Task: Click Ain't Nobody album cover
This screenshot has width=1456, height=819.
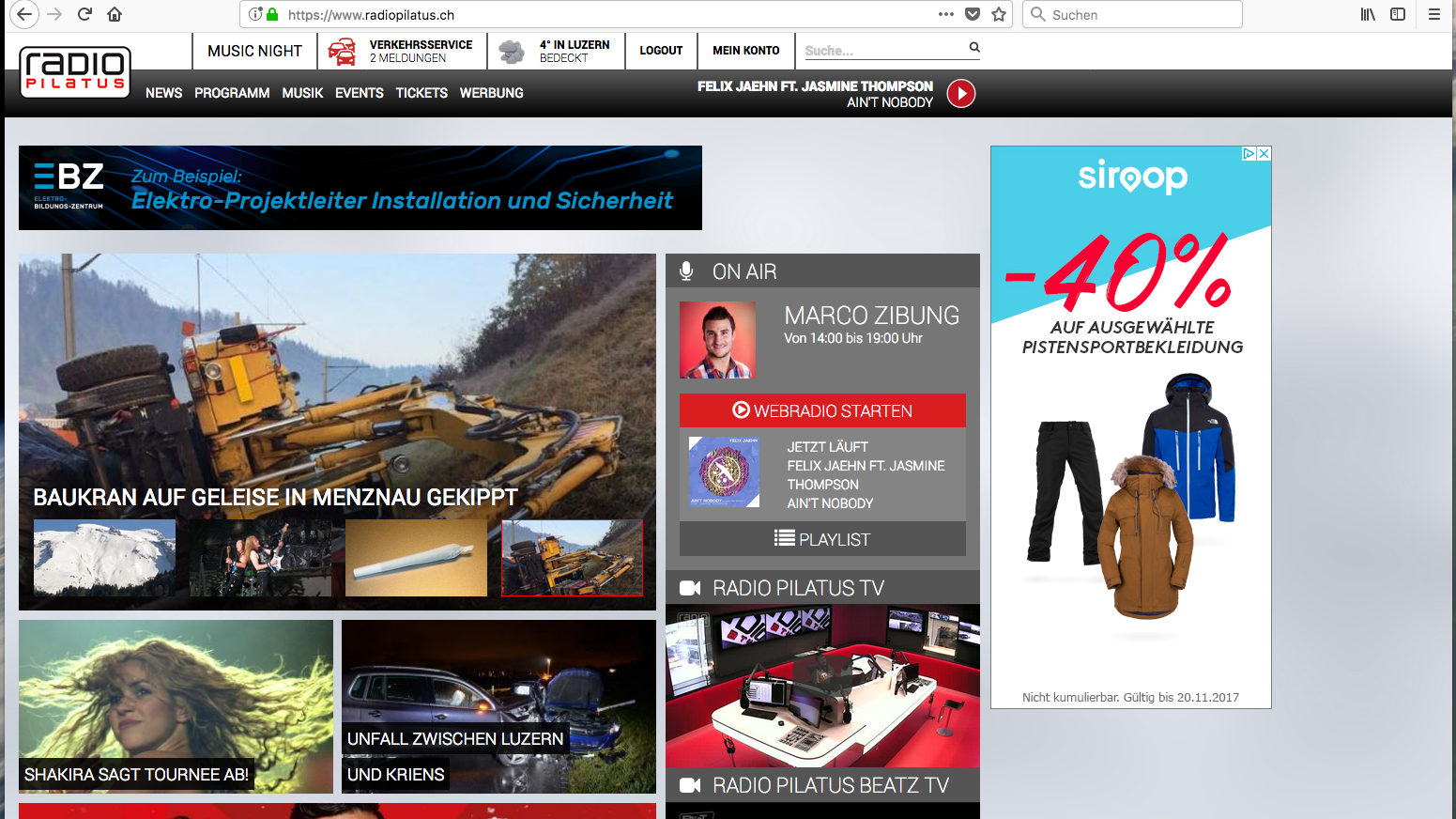Action: tap(724, 472)
